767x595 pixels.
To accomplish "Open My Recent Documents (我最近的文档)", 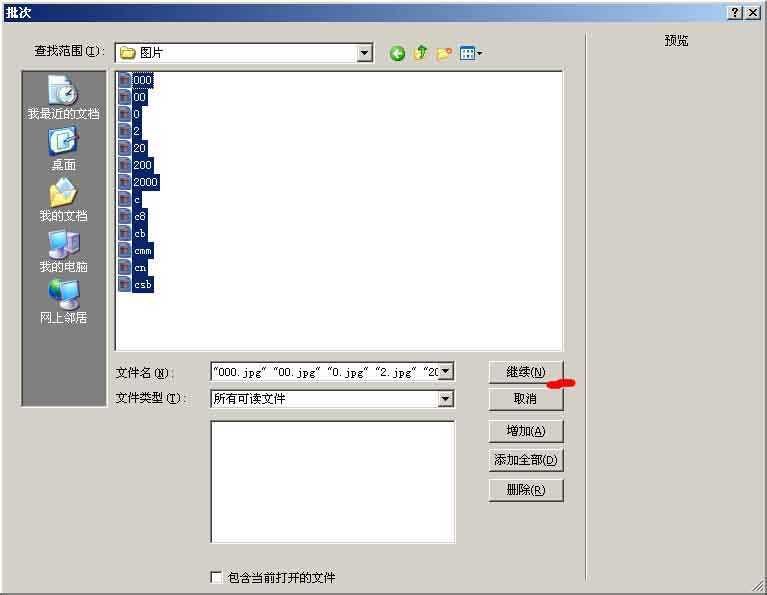I will [x=63, y=97].
